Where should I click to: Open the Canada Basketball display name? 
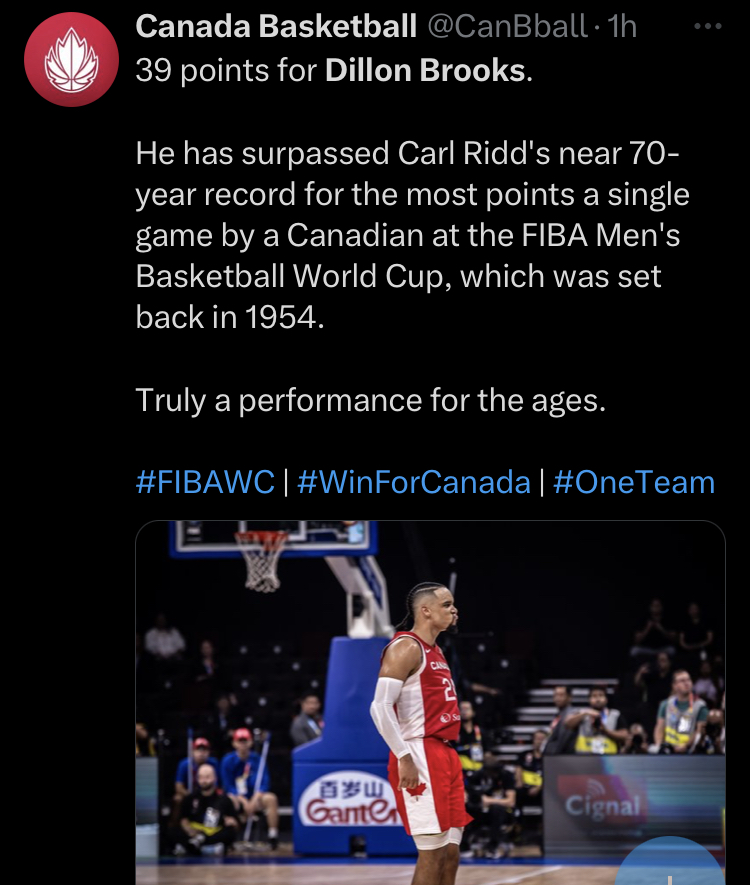coord(276,27)
